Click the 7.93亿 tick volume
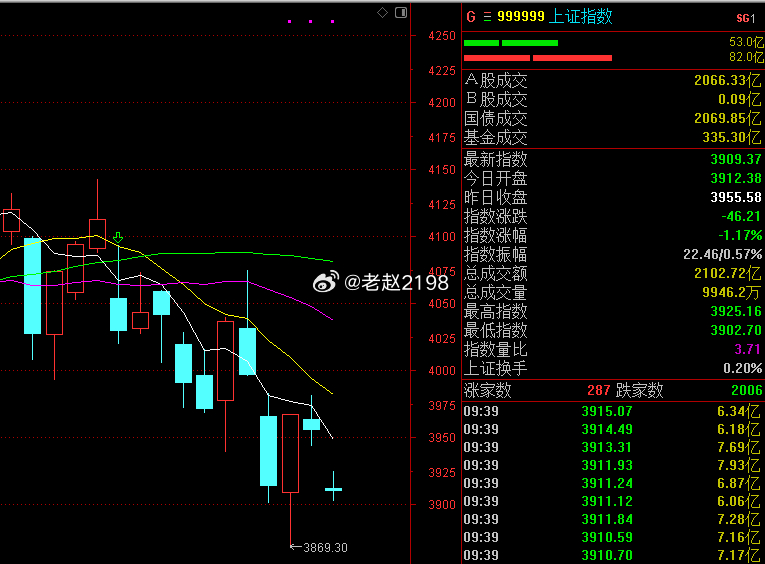This screenshot has width=765, height=564. [739, 465]
